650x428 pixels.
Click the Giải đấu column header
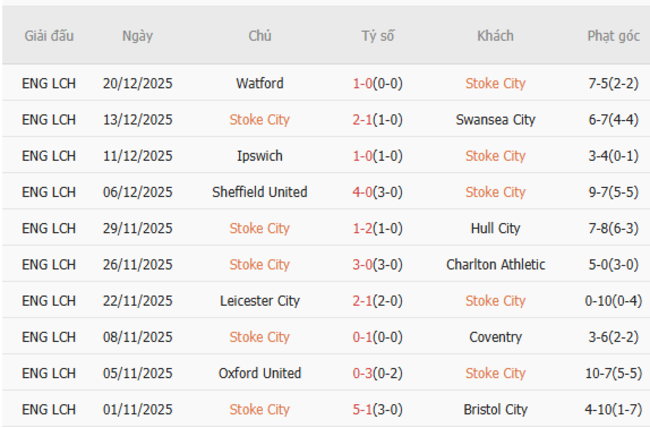(x=49, y=36)
